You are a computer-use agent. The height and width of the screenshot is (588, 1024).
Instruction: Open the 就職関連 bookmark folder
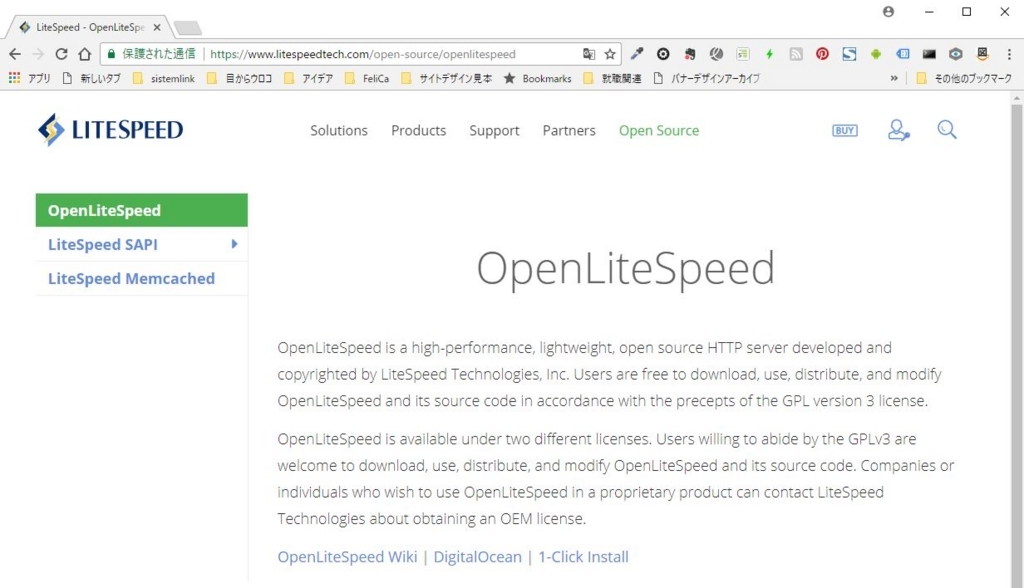pos(613,78)
